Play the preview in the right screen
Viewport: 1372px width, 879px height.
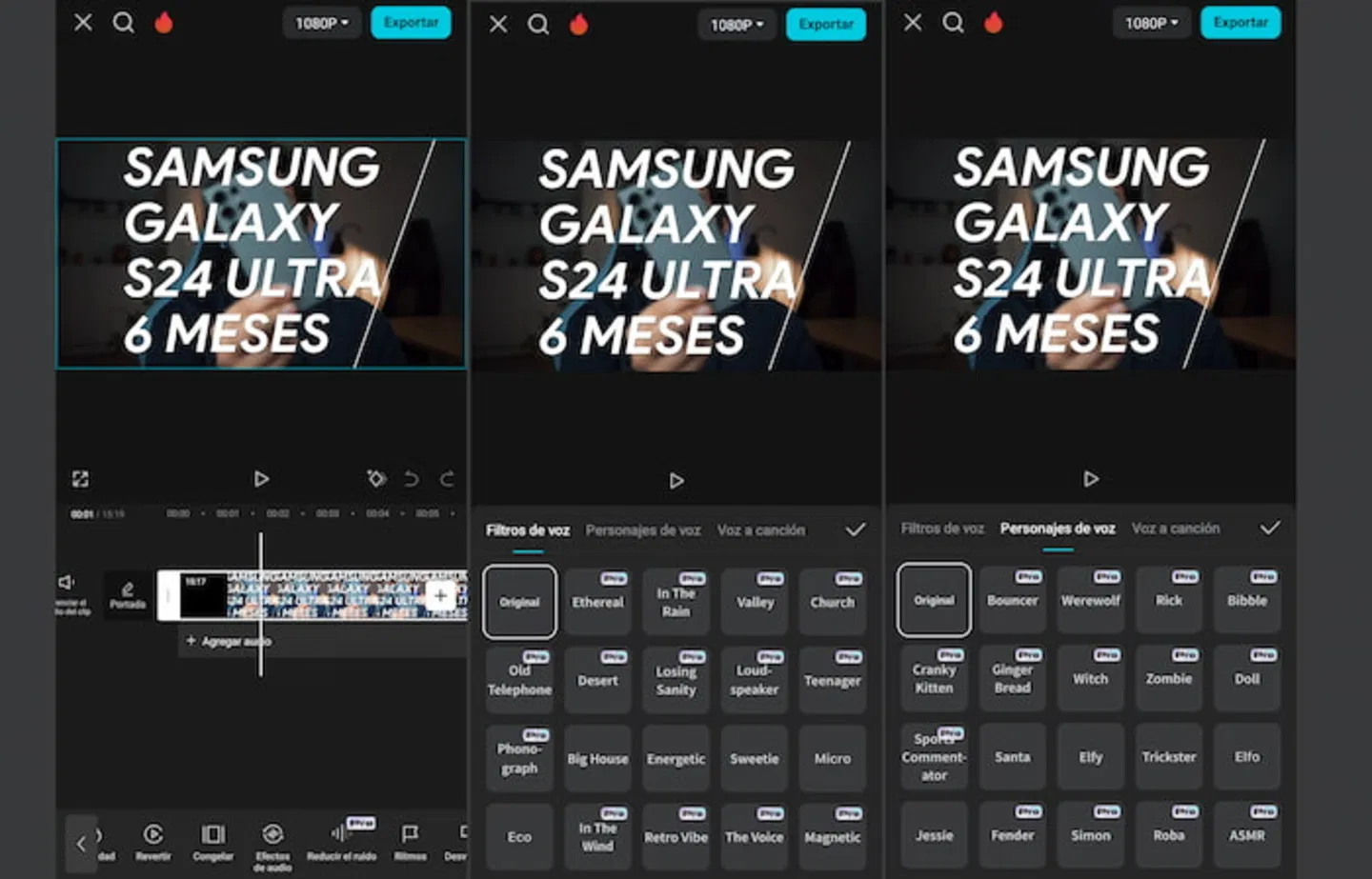coord(1091,479)
